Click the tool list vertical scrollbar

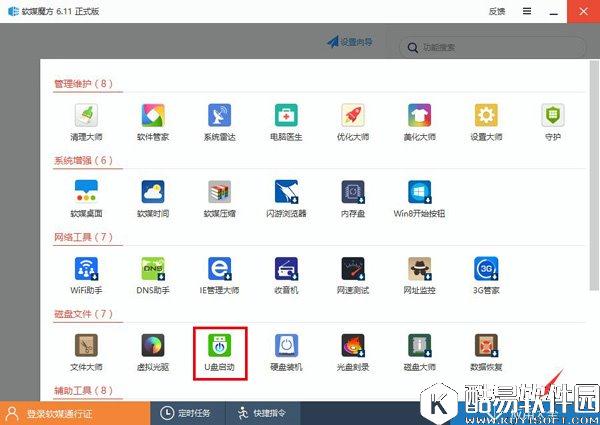(594, 175)
